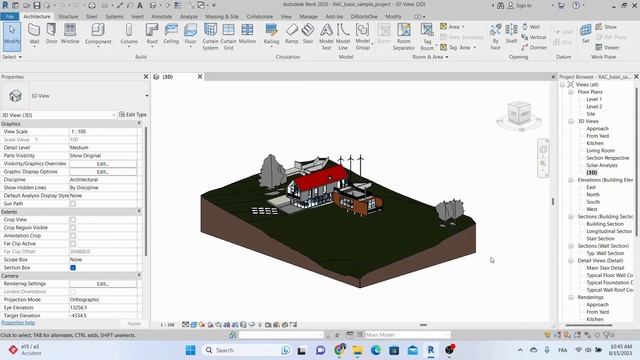
Task: Select the Curtain Grid tool
Action: pos(228,37)
